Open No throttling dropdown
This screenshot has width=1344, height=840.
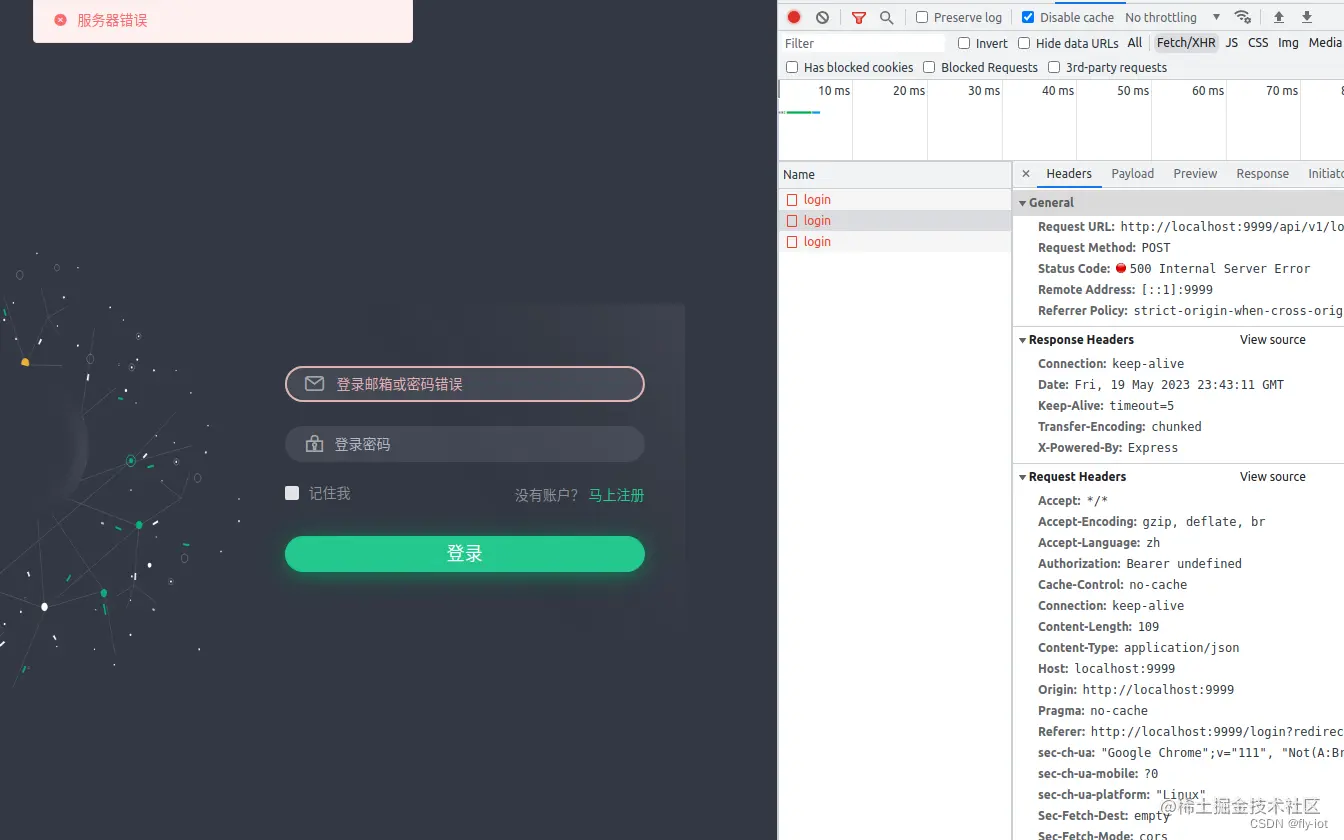pos(1172,17)
